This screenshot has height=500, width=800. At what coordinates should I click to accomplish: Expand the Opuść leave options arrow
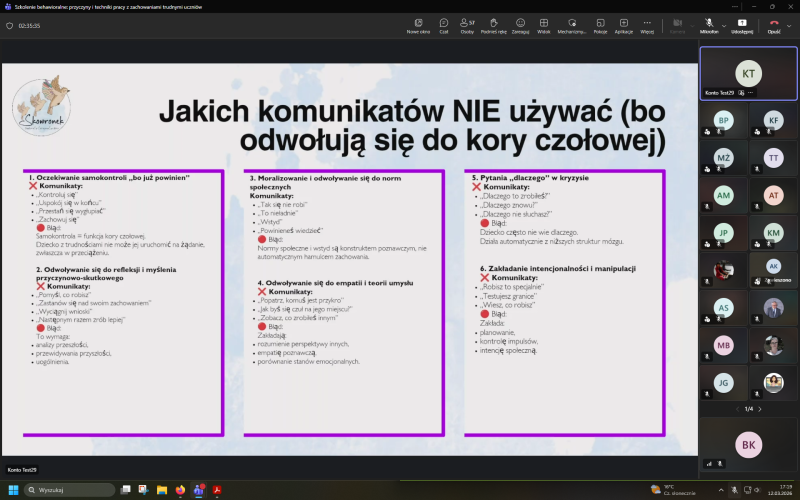point(787,22)
